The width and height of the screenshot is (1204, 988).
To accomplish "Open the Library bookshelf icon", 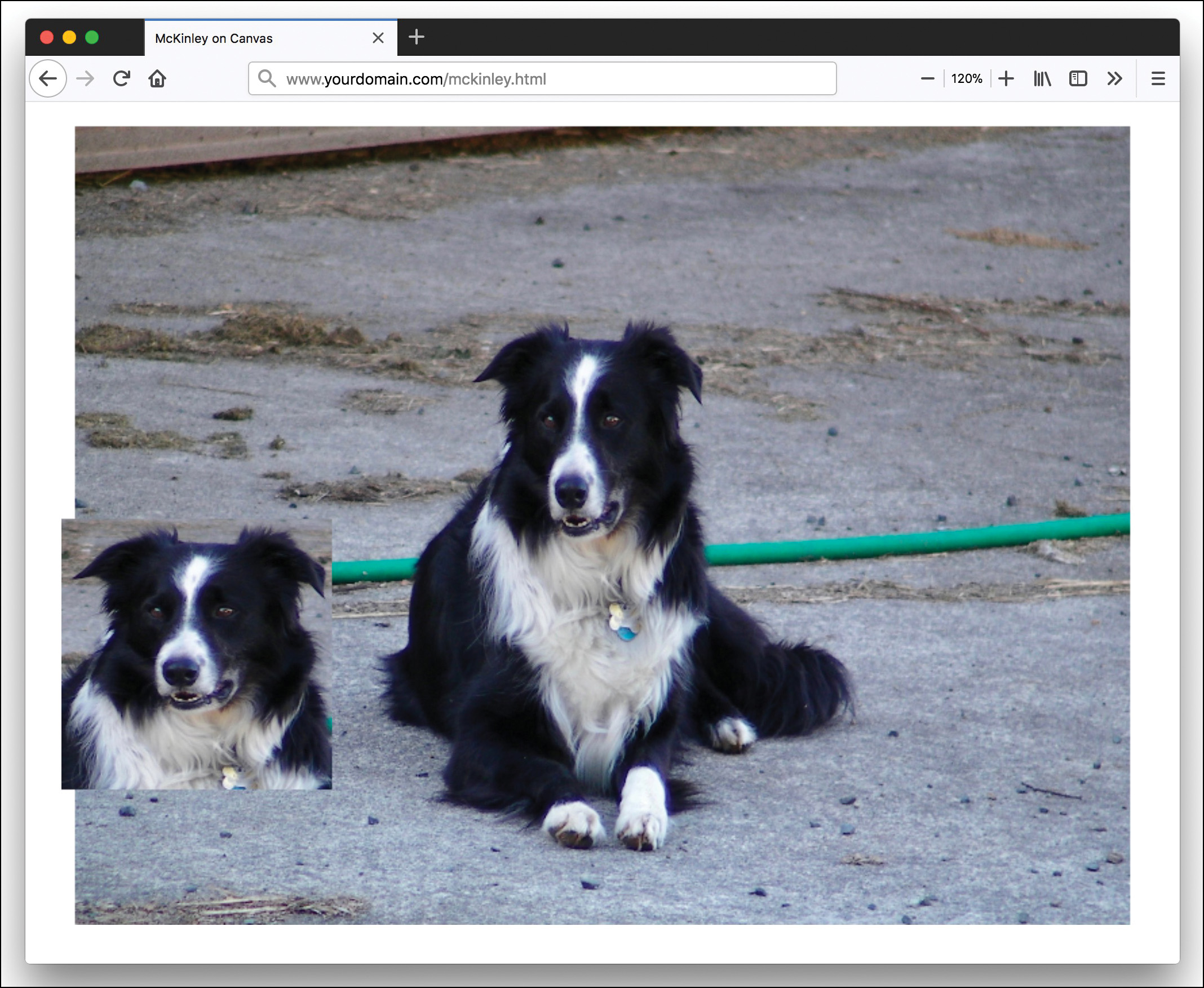I will (x=1042, y=78).
